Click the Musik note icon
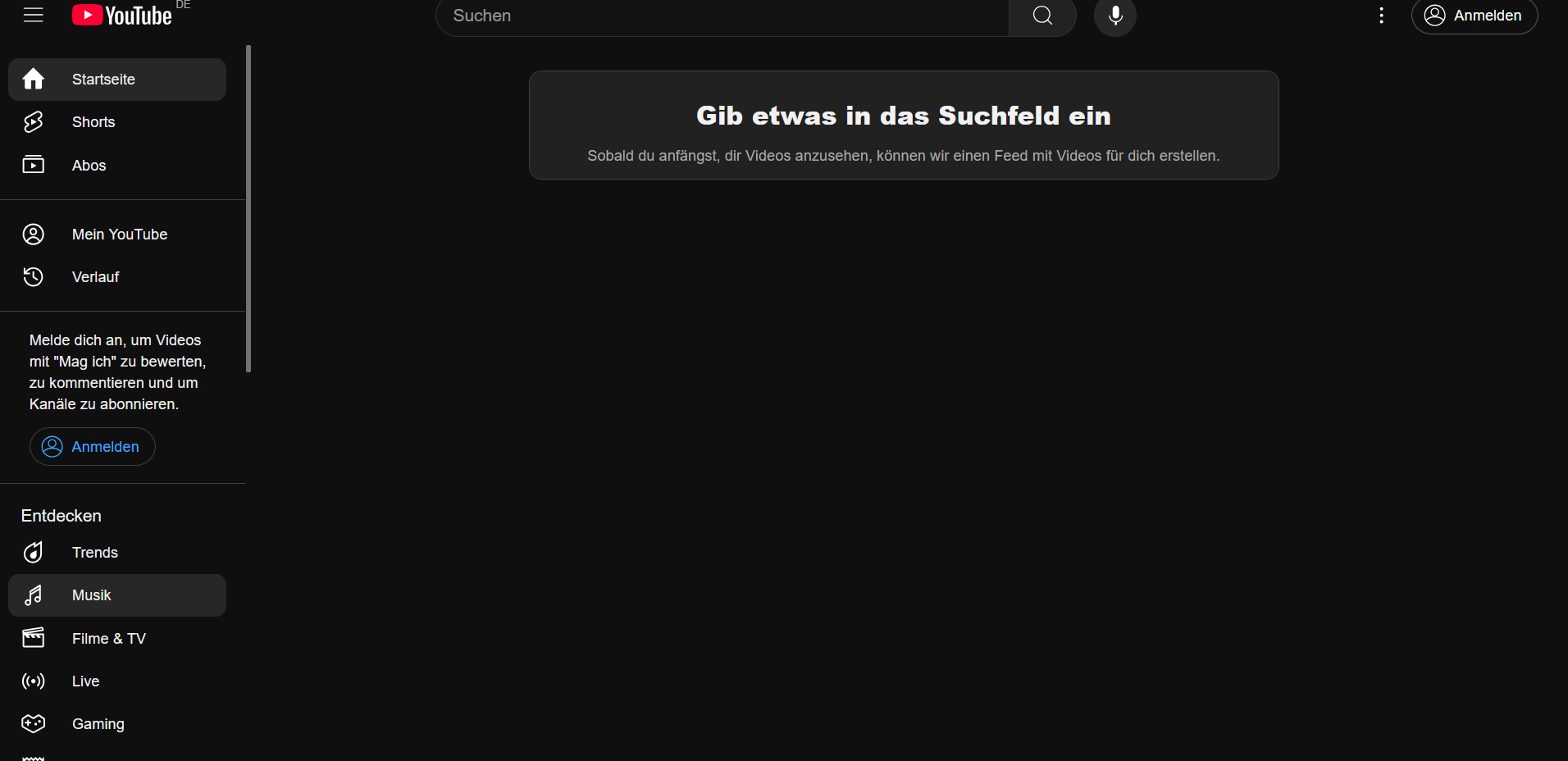Viewport: 1568px width, 761px height. (x=33, y=595)
